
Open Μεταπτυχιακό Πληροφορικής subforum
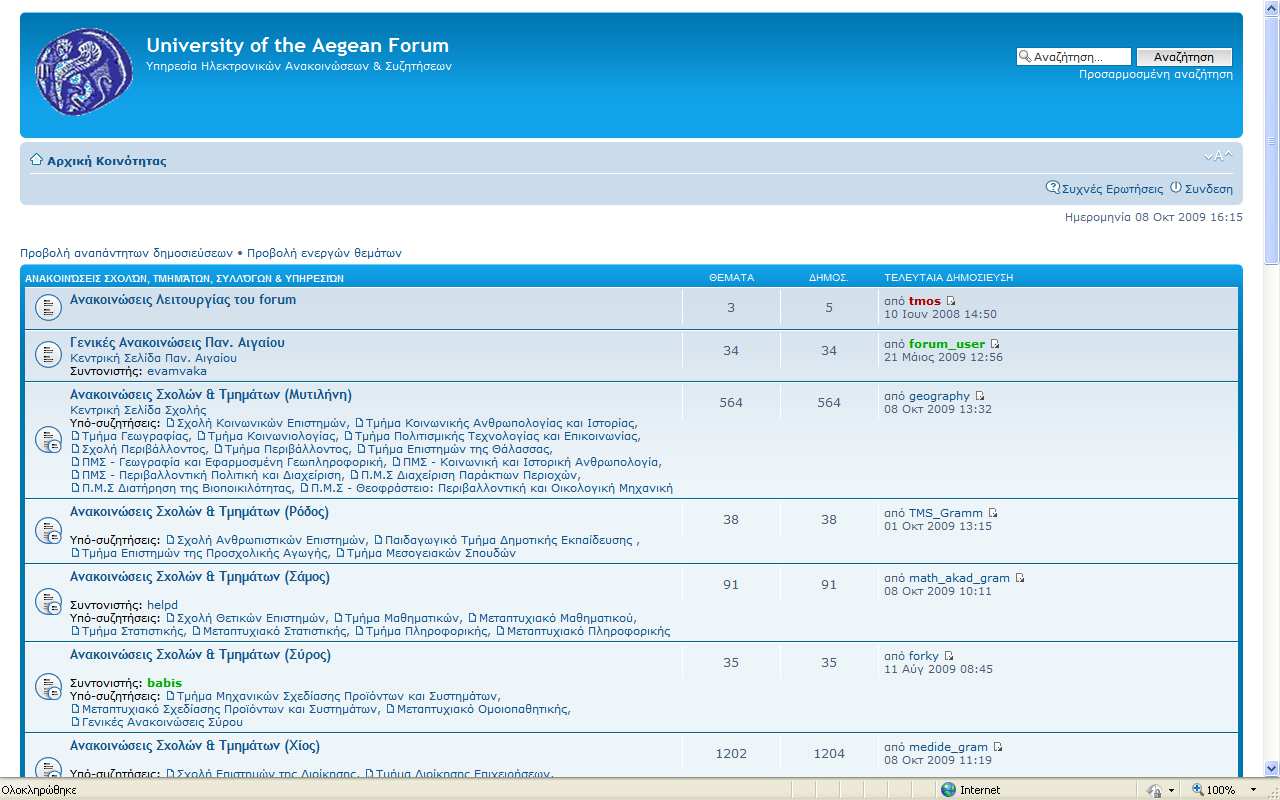point(589,631)
